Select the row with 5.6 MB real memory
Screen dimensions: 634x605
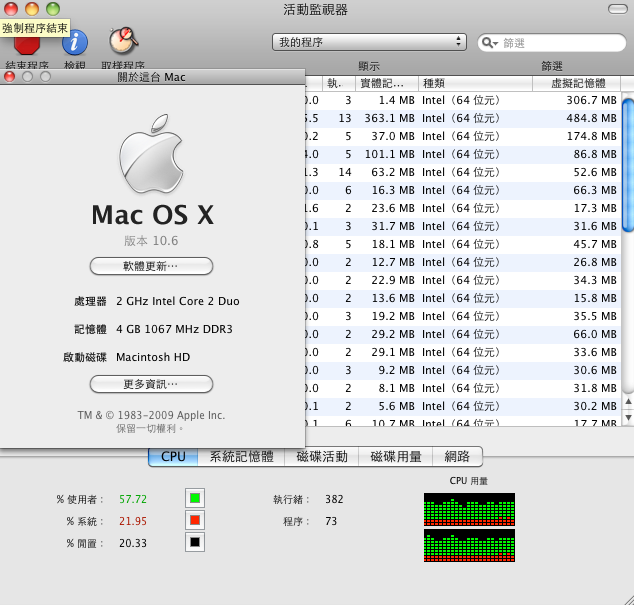pyautogui.click(x=463, y=406)
